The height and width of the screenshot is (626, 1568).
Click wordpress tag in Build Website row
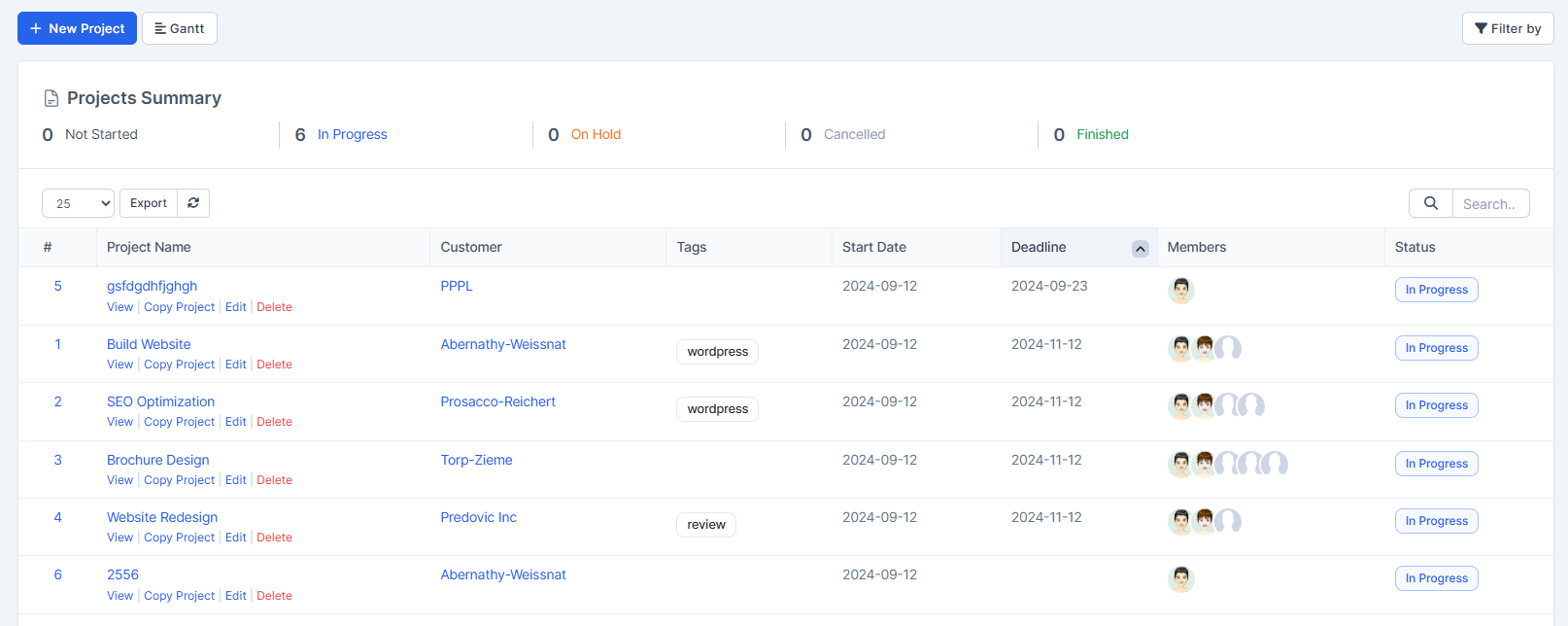(717, 352)
